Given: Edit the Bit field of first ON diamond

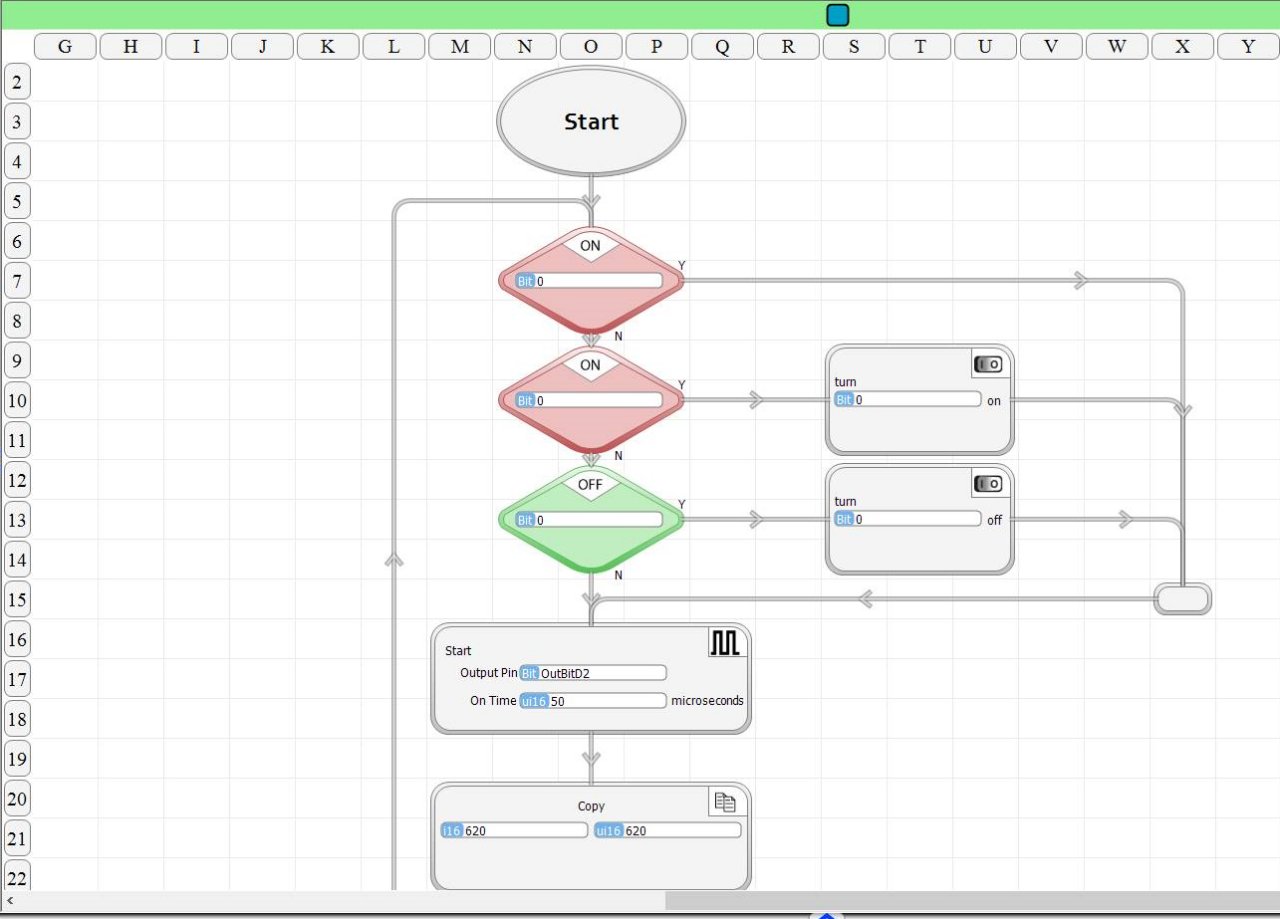Looking at the screenshot, I should coord(590,281).
